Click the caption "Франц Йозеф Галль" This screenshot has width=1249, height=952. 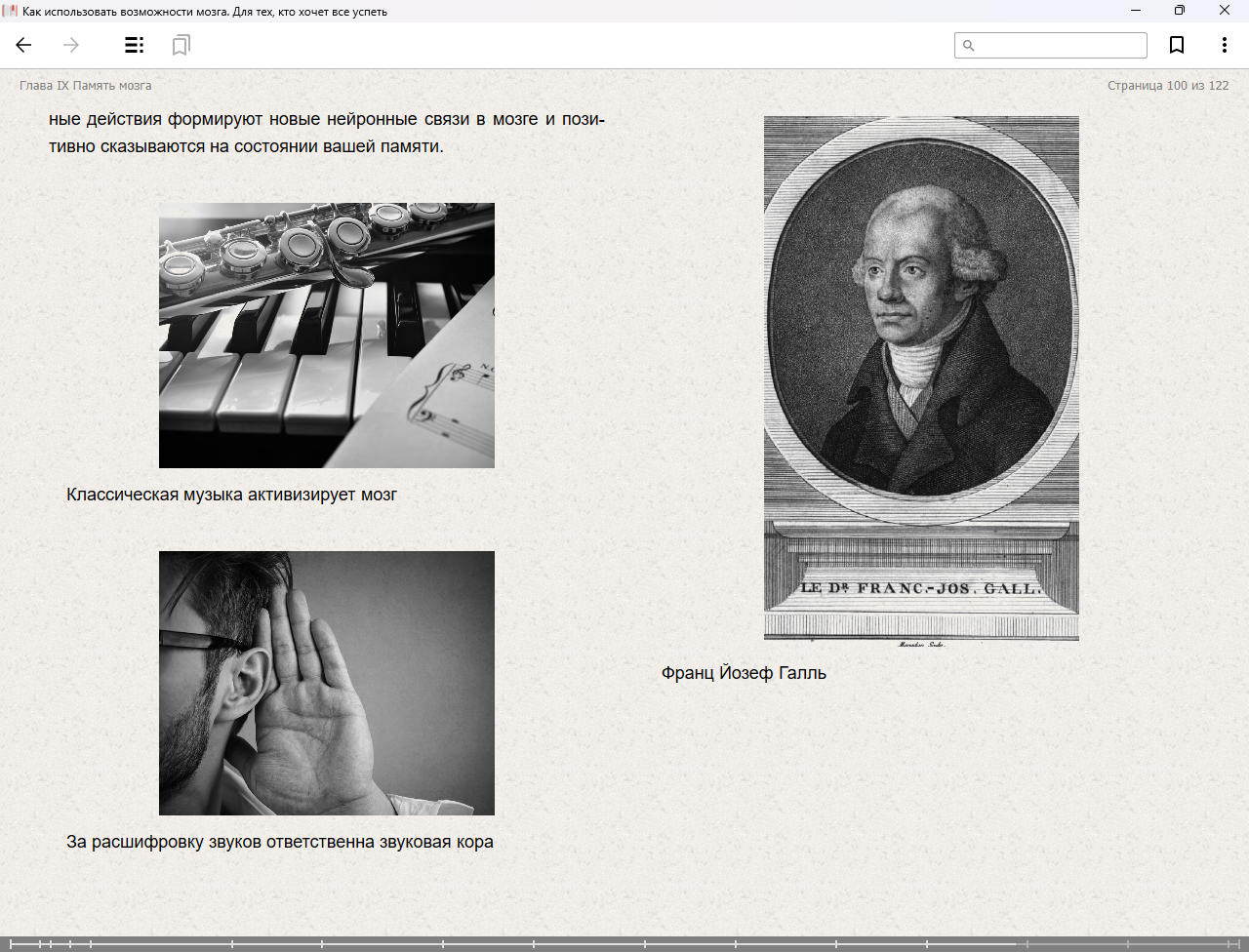[744, 673]
